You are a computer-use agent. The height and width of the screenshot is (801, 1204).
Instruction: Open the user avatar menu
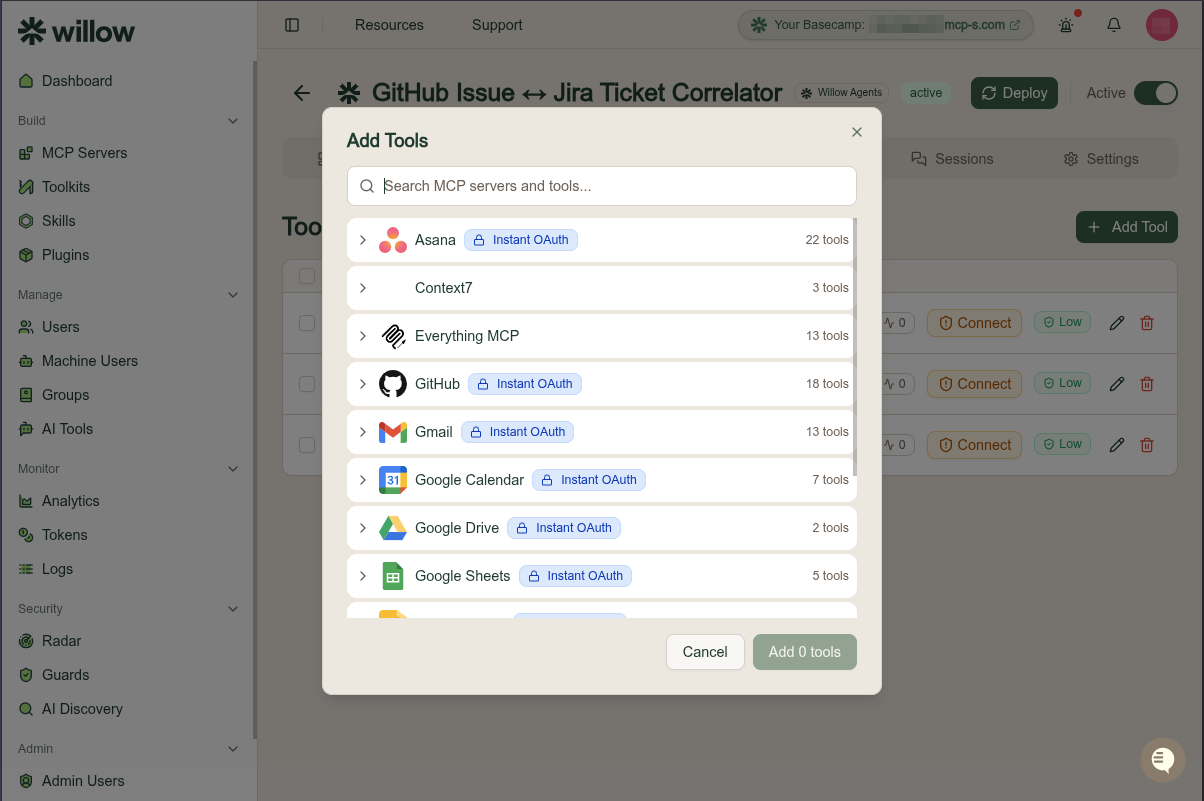coord(1161,25)
